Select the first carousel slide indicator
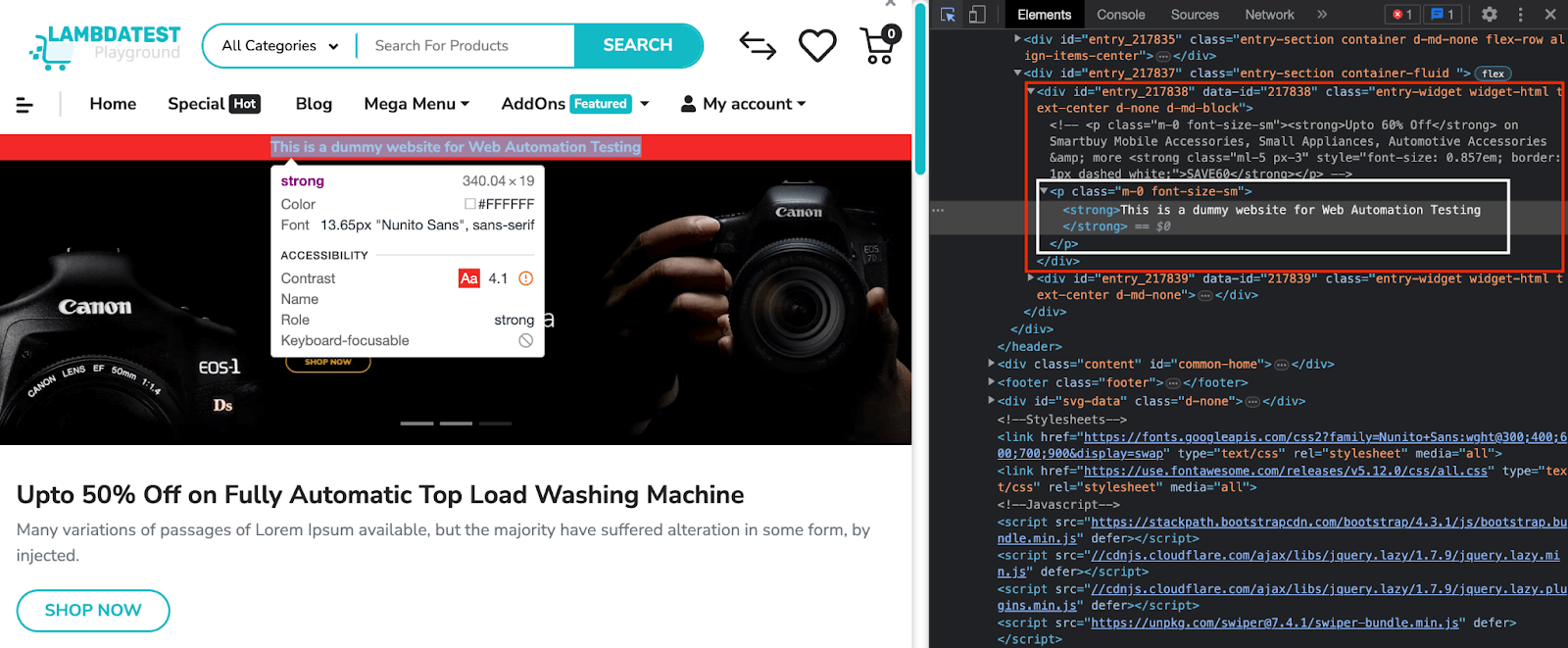The width and height of the screenshot is (1568, 648). click(x=416, y=424)
